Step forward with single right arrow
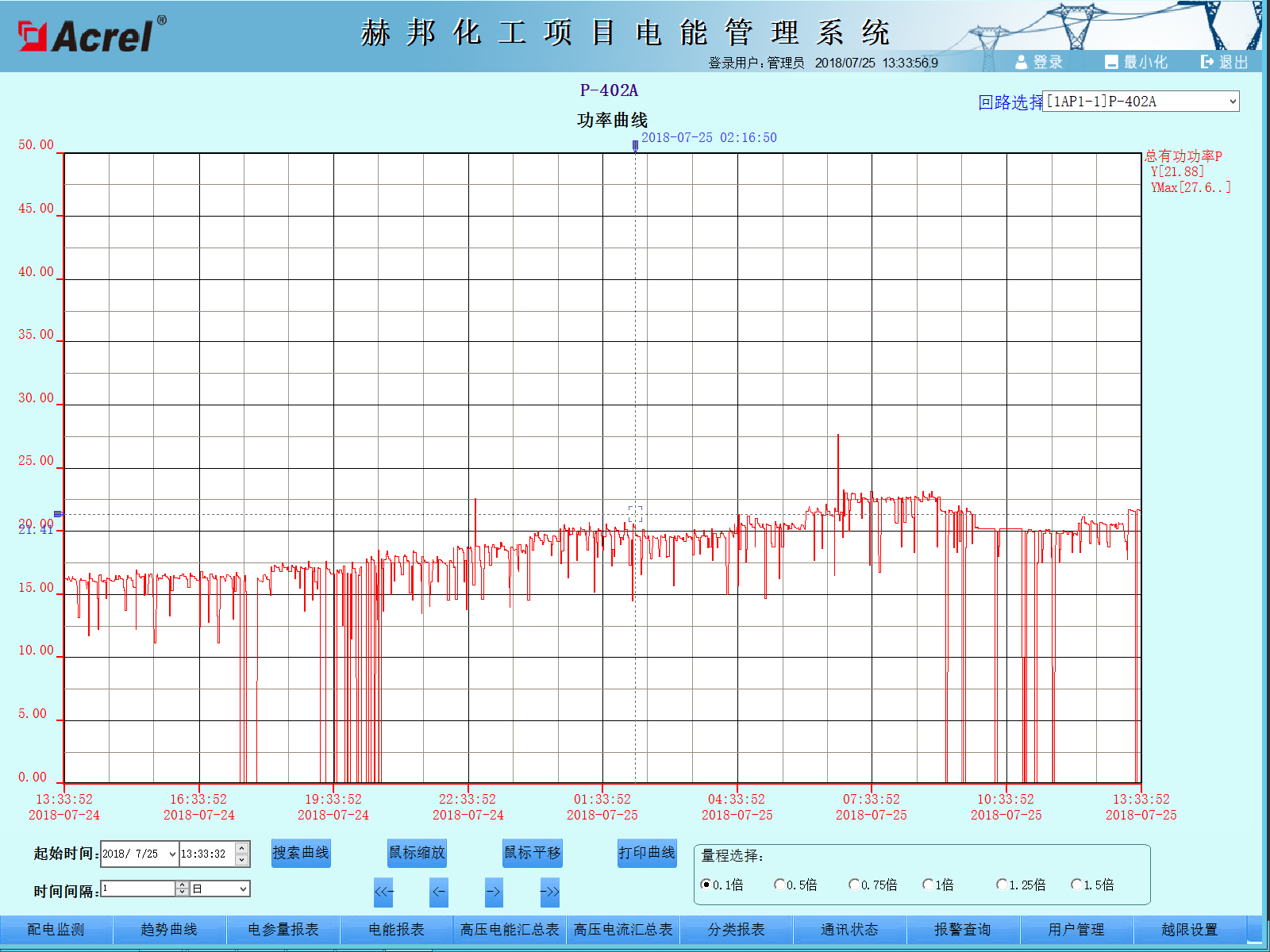This screenshot has height=952, width=1270. pos(494,892)
